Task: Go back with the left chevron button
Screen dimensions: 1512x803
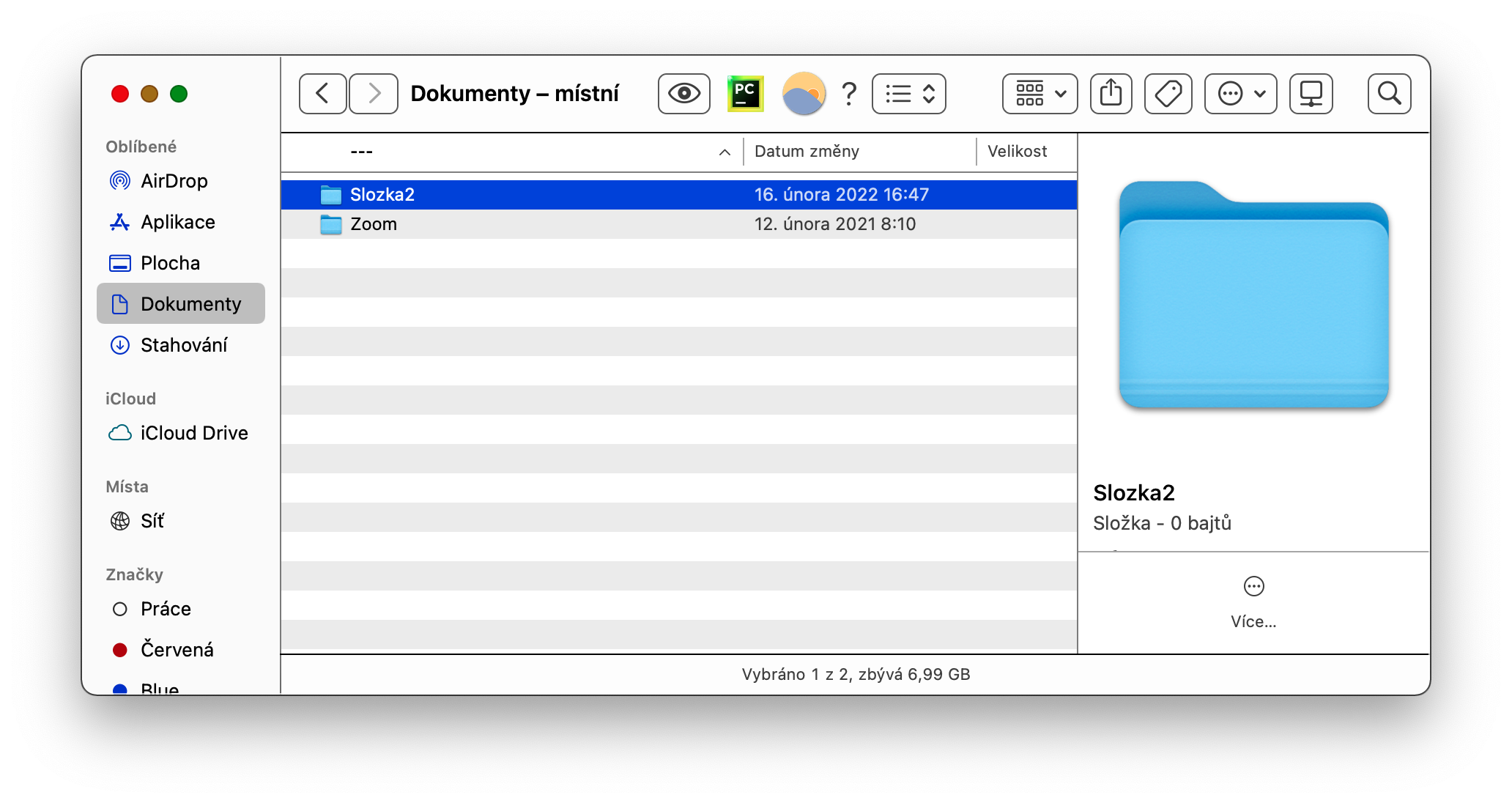Action: point(322,94)
